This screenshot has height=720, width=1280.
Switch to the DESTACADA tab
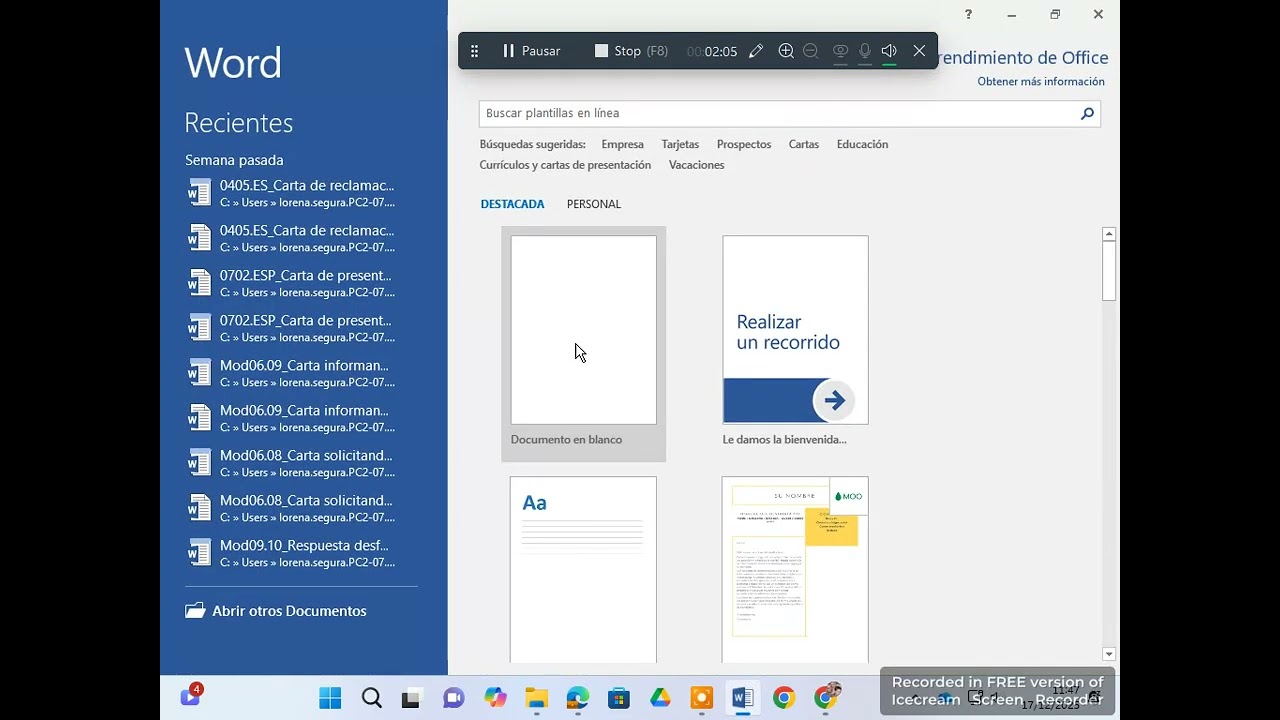tap(512, 204)
